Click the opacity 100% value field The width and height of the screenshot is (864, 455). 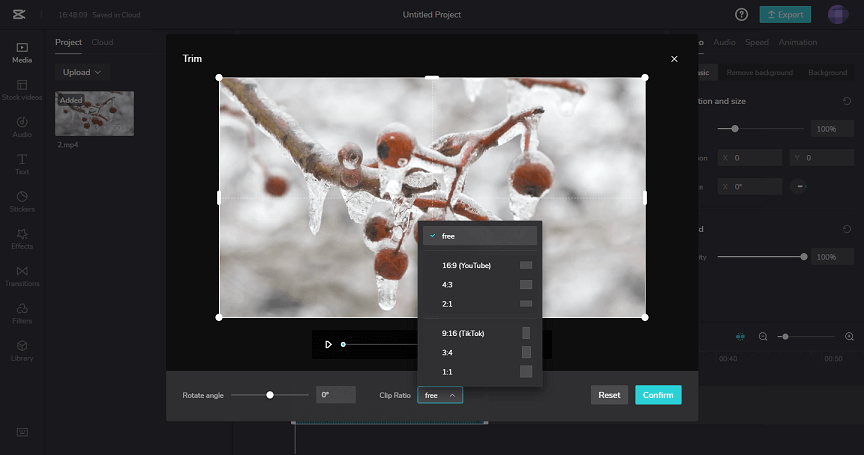pyautogui.click(x=832, y=257)
